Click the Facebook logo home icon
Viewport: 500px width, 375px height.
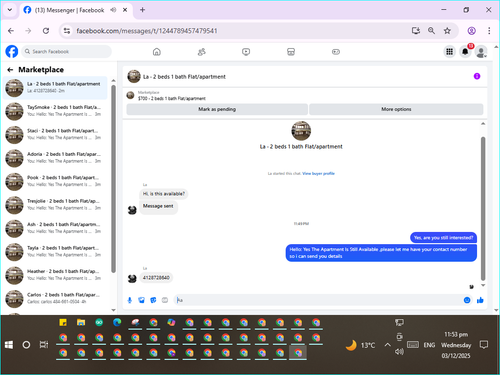(12, 52)
